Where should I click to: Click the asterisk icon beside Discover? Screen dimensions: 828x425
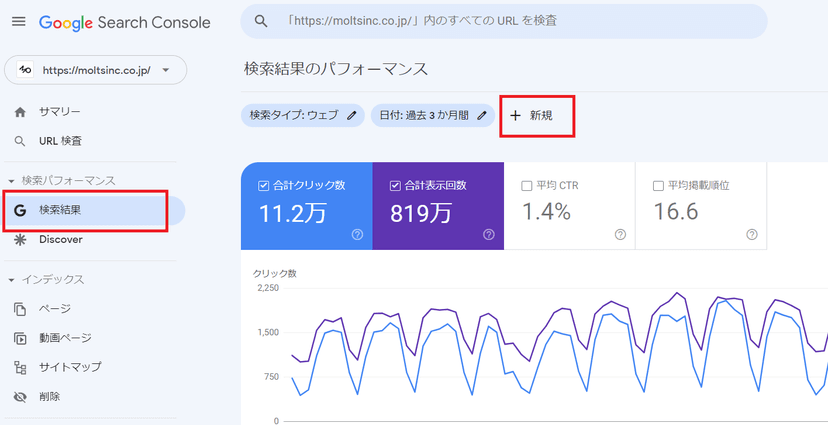coord(20,239)
